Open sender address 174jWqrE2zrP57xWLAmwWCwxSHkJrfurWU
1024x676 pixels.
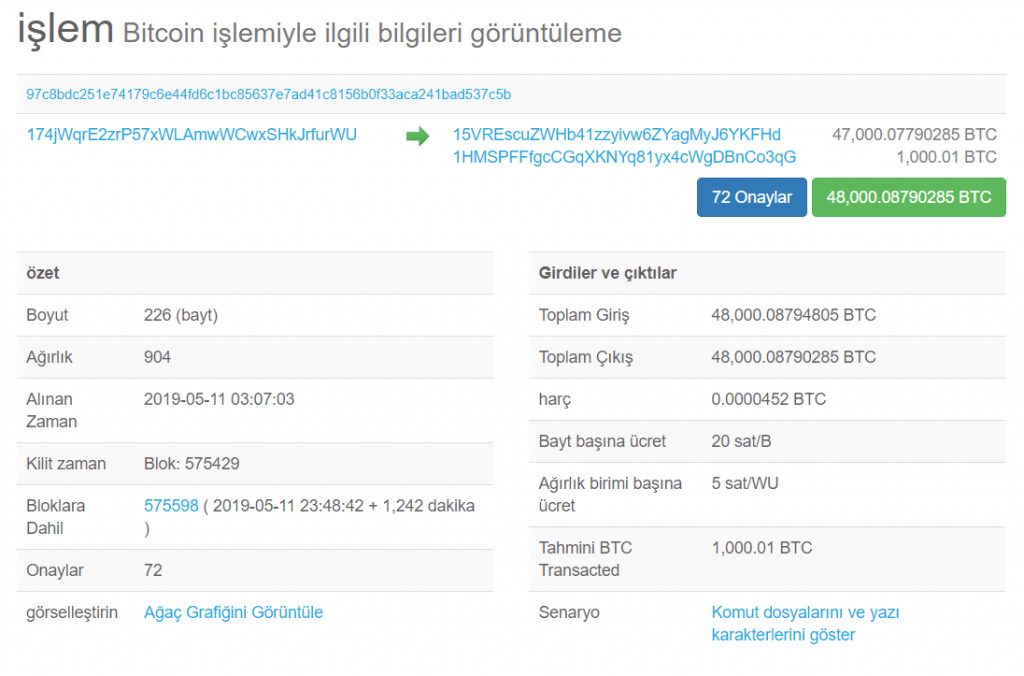click(191, 135)
